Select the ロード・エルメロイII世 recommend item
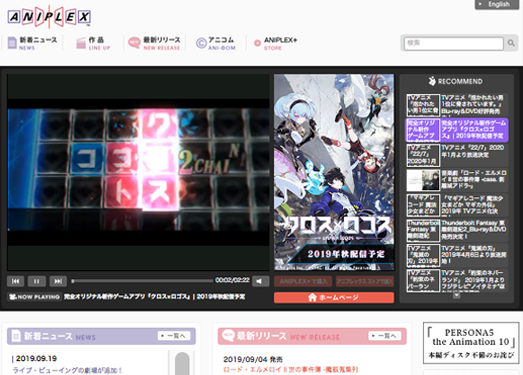The width and height of the screenshot is (523, 375). coord(457,180)
